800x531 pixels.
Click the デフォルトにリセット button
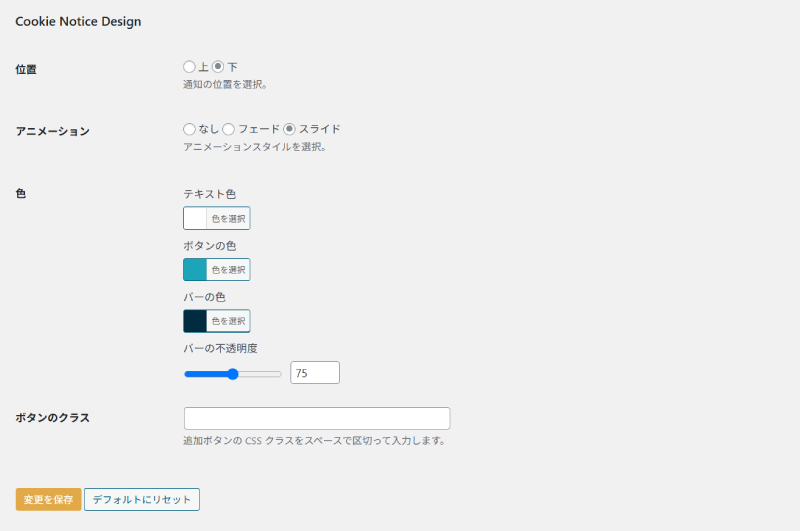(x=142, y=499)
